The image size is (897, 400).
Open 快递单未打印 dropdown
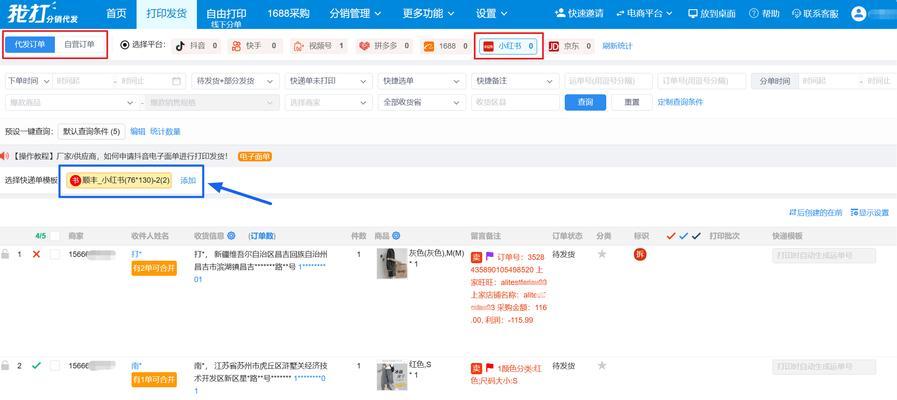(x=328, y=81)
